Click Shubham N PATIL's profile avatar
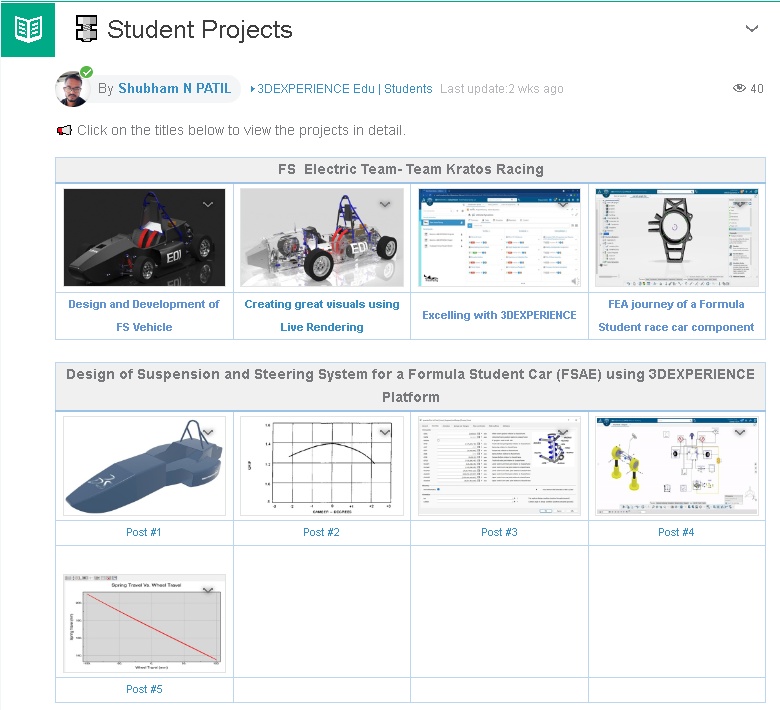Viewport: 780px width, 710px height. tap(73, 88)
